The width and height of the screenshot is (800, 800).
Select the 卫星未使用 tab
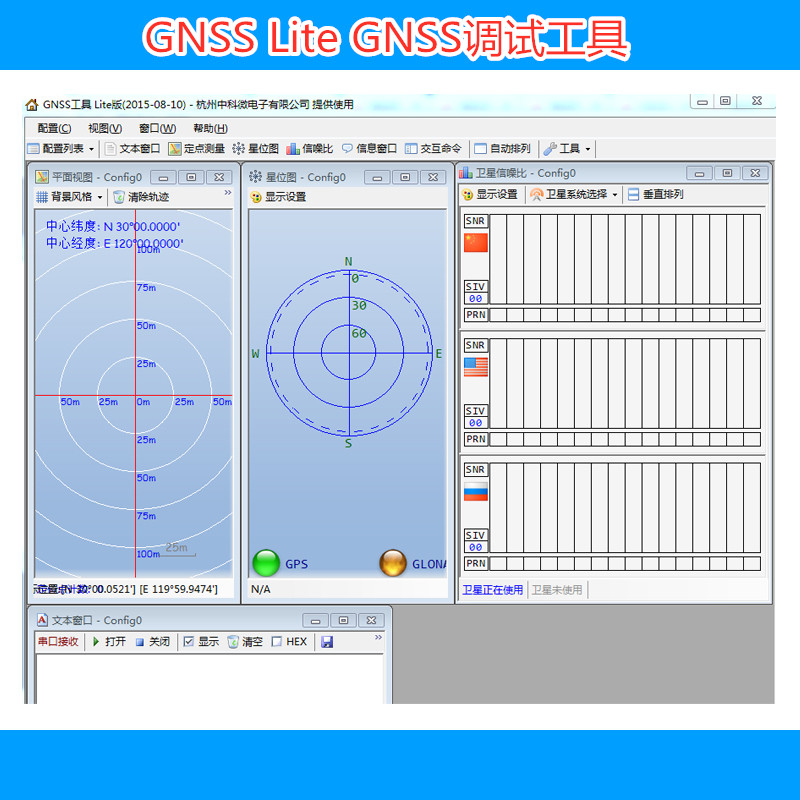pos(557,590)
